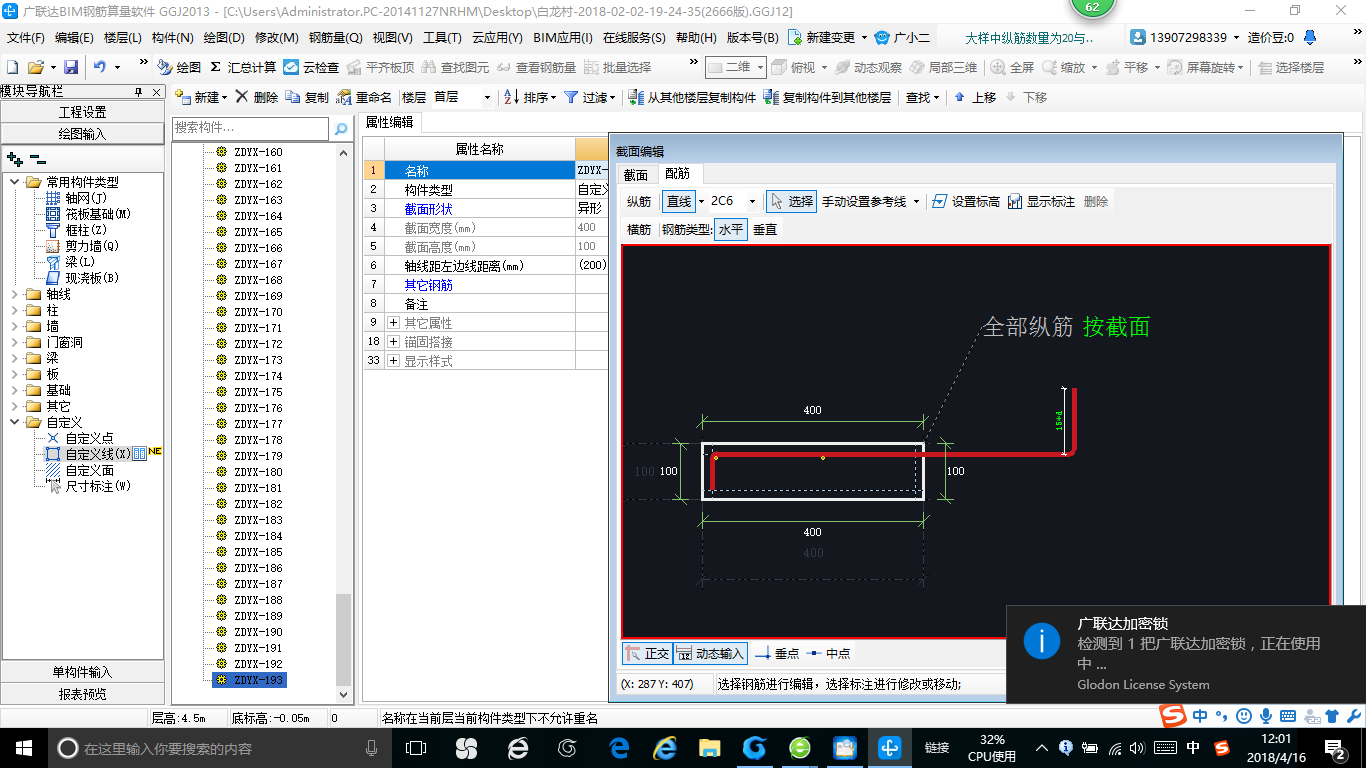Switch to the 配筋 tab
This screenshot has width=1366, height=768.
tap(678, 174)
